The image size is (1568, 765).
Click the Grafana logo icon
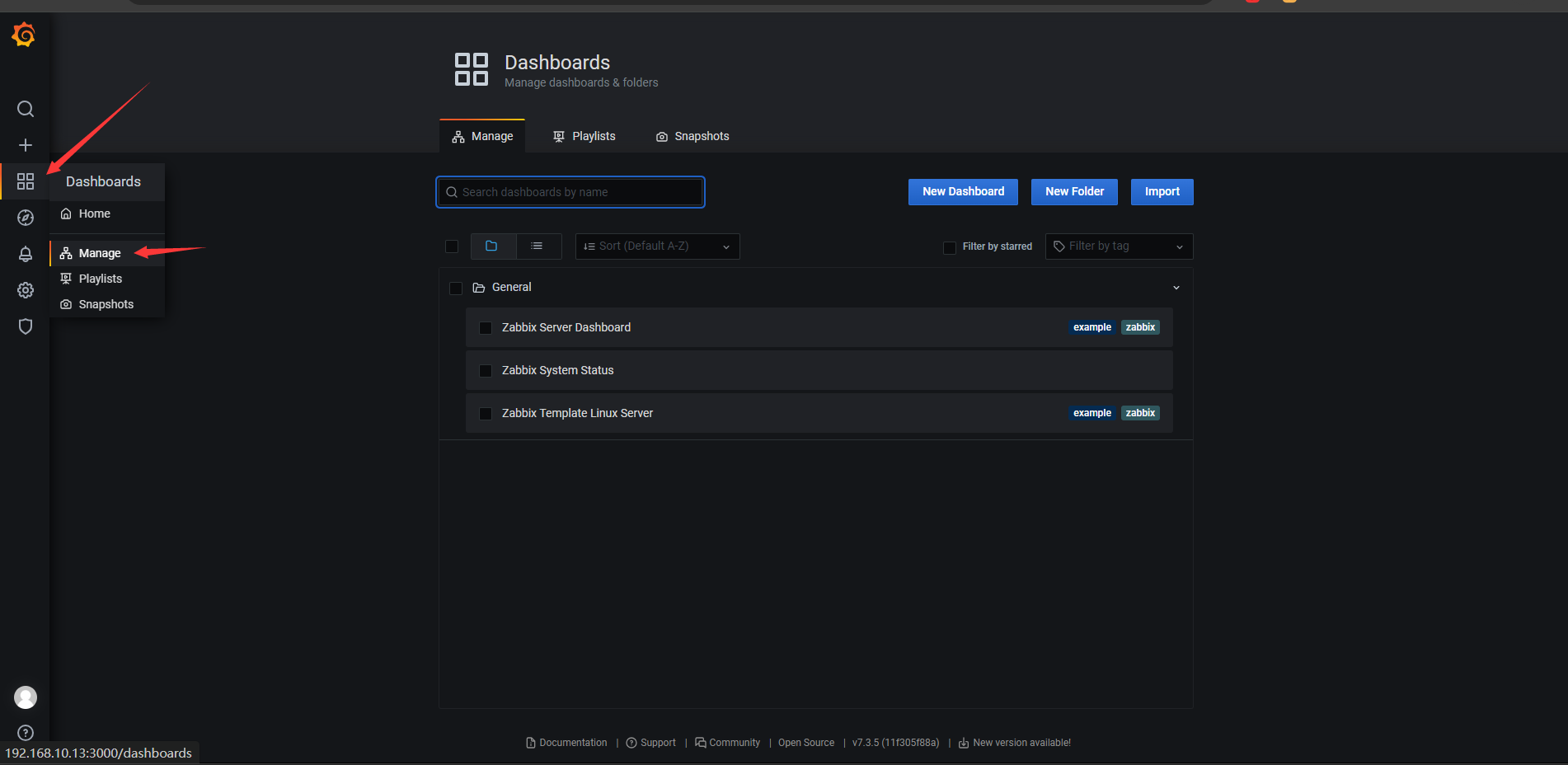tap(24, 35)
